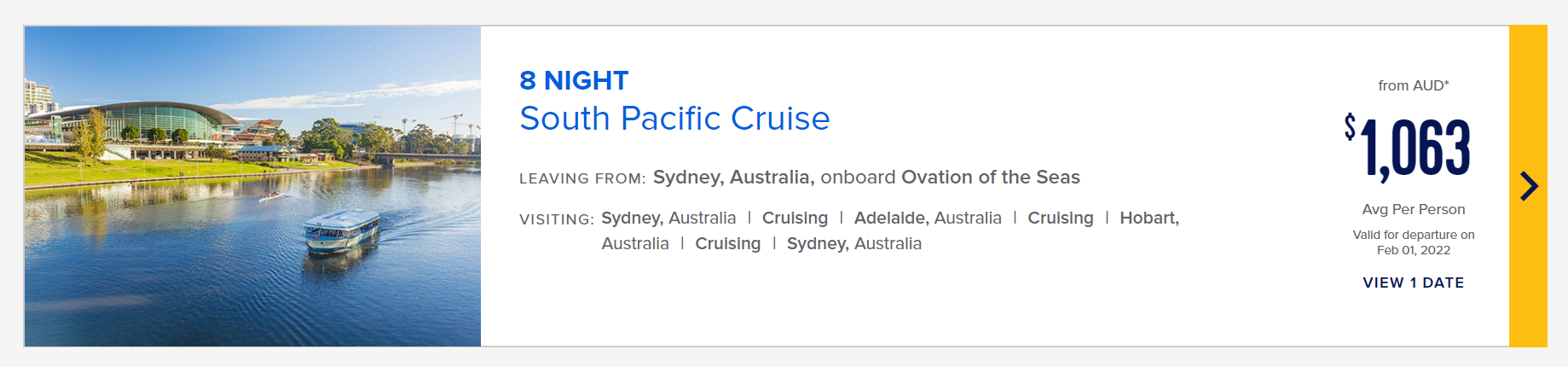Click the from AUD* label
Image resolution: width=1568 pixels, height=367 pixels.
(1414, 85)
